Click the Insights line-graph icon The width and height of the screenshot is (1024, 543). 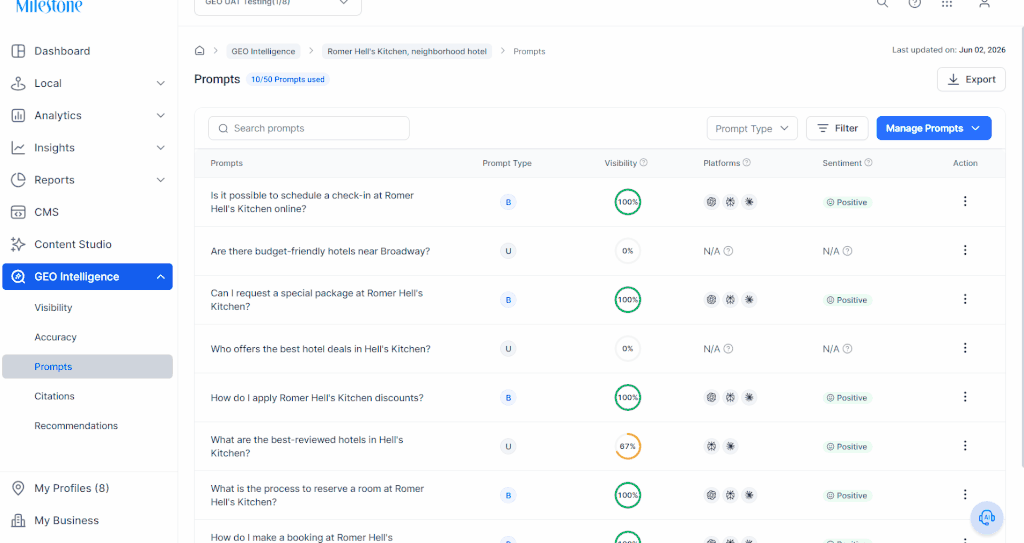click(x=18, y=148)
